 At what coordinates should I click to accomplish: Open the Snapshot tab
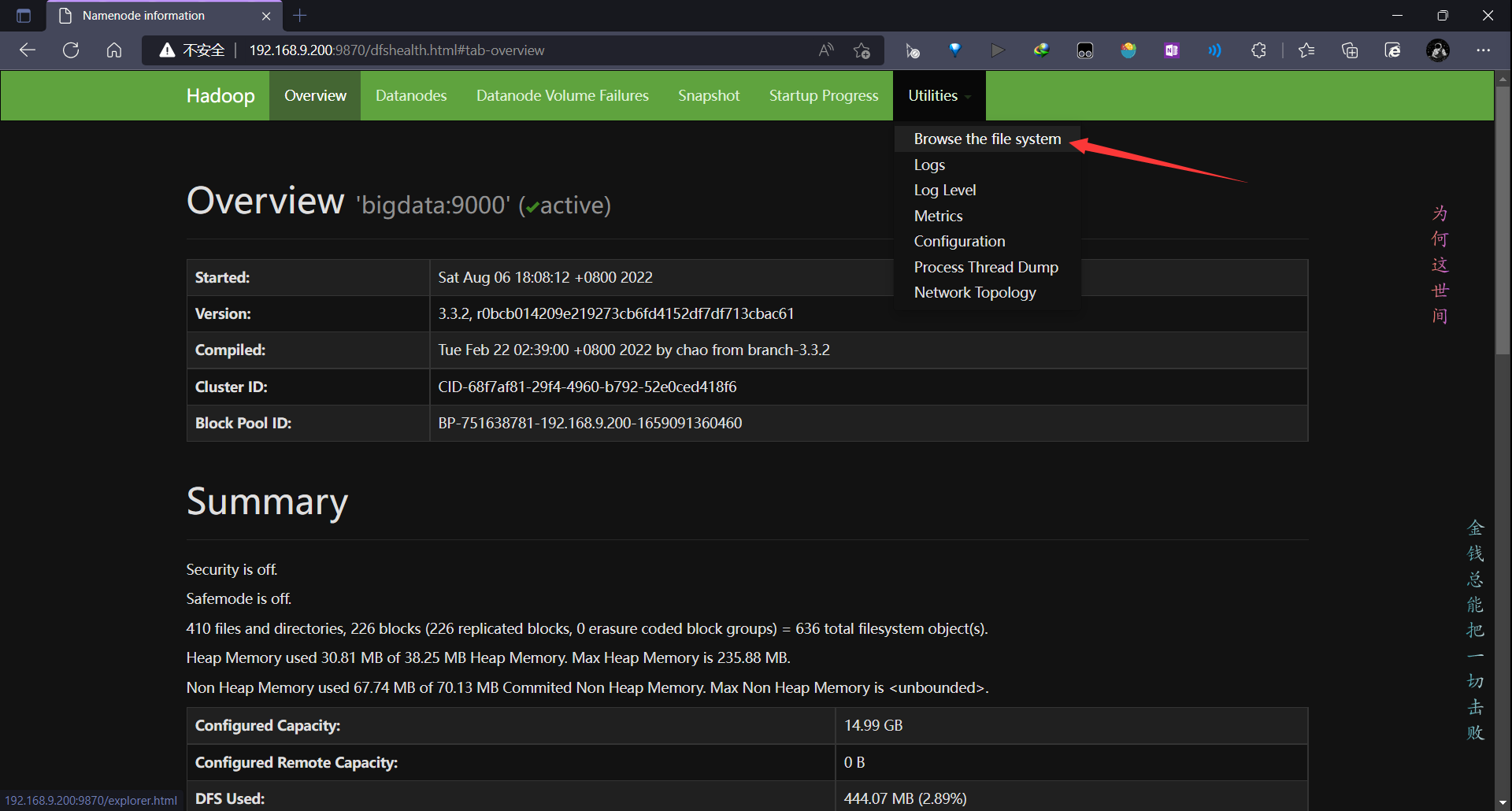point(709,95)
